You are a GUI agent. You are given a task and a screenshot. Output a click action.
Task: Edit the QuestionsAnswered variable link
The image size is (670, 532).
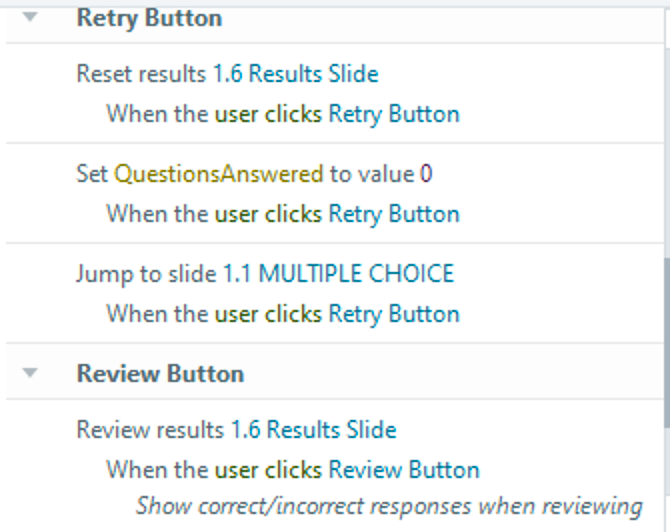[x=220, y=174]
